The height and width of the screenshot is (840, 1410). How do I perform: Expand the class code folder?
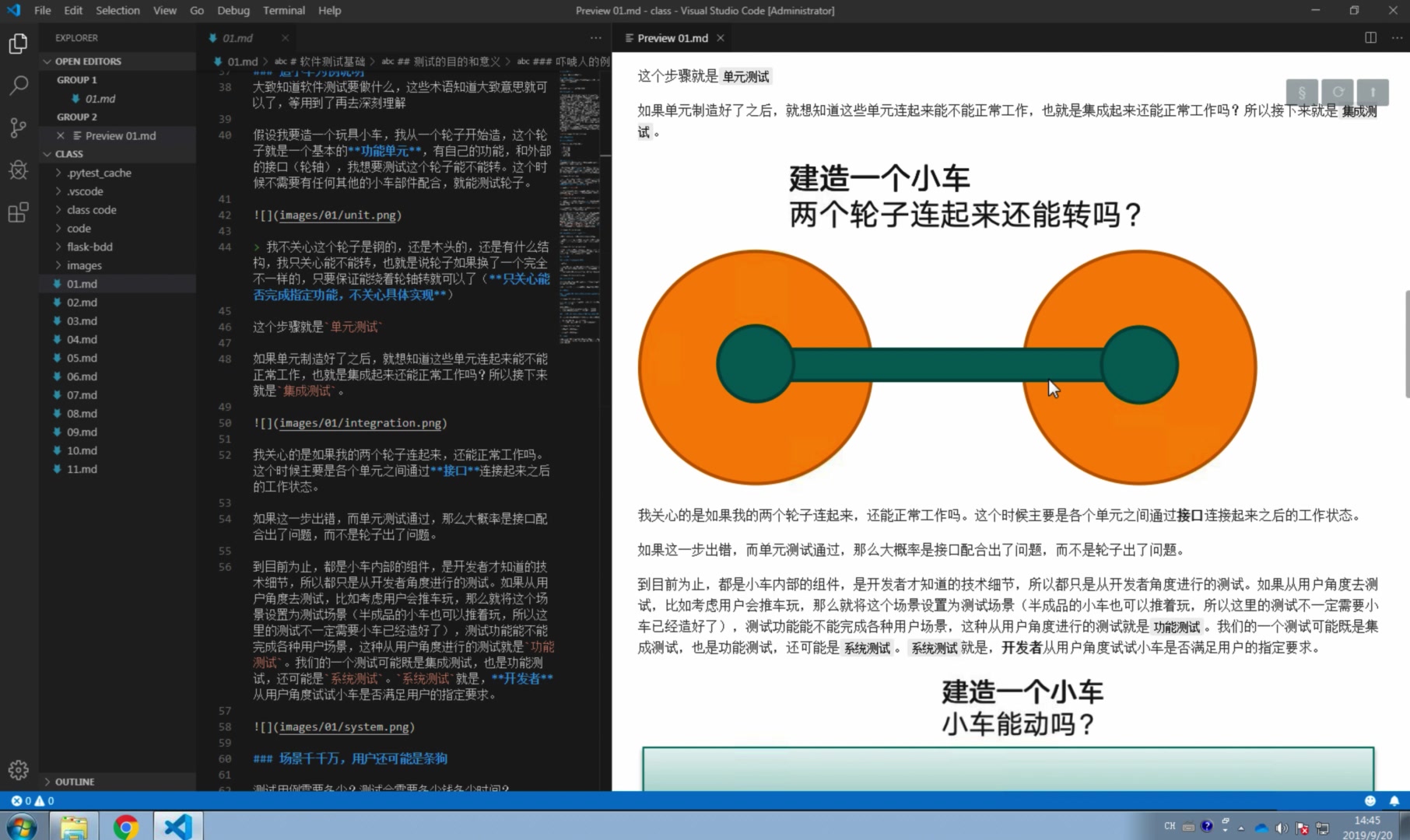tap(117, 210)
